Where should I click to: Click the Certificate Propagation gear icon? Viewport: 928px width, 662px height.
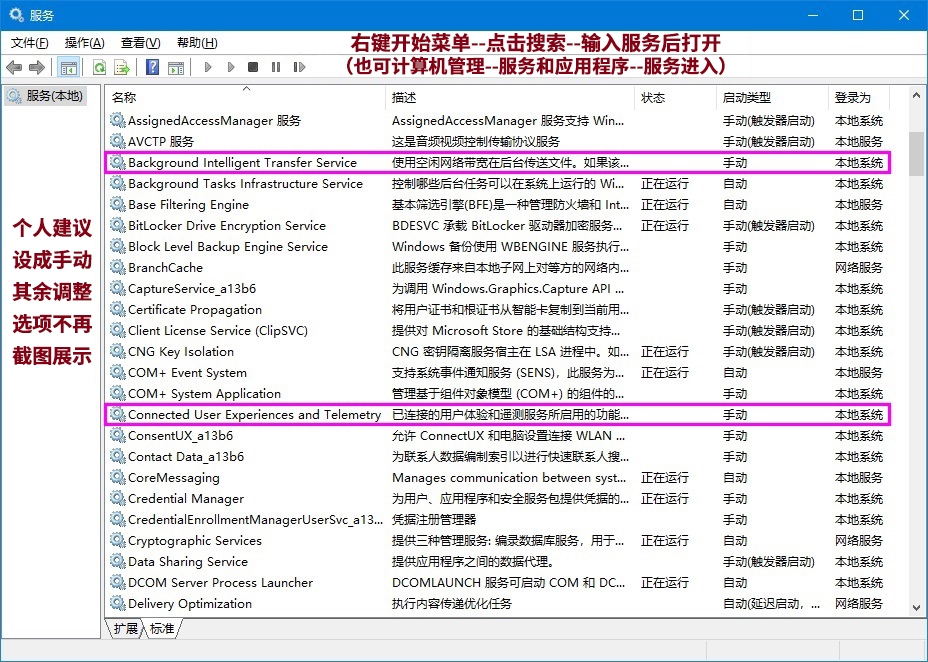(x=118, y=309)
